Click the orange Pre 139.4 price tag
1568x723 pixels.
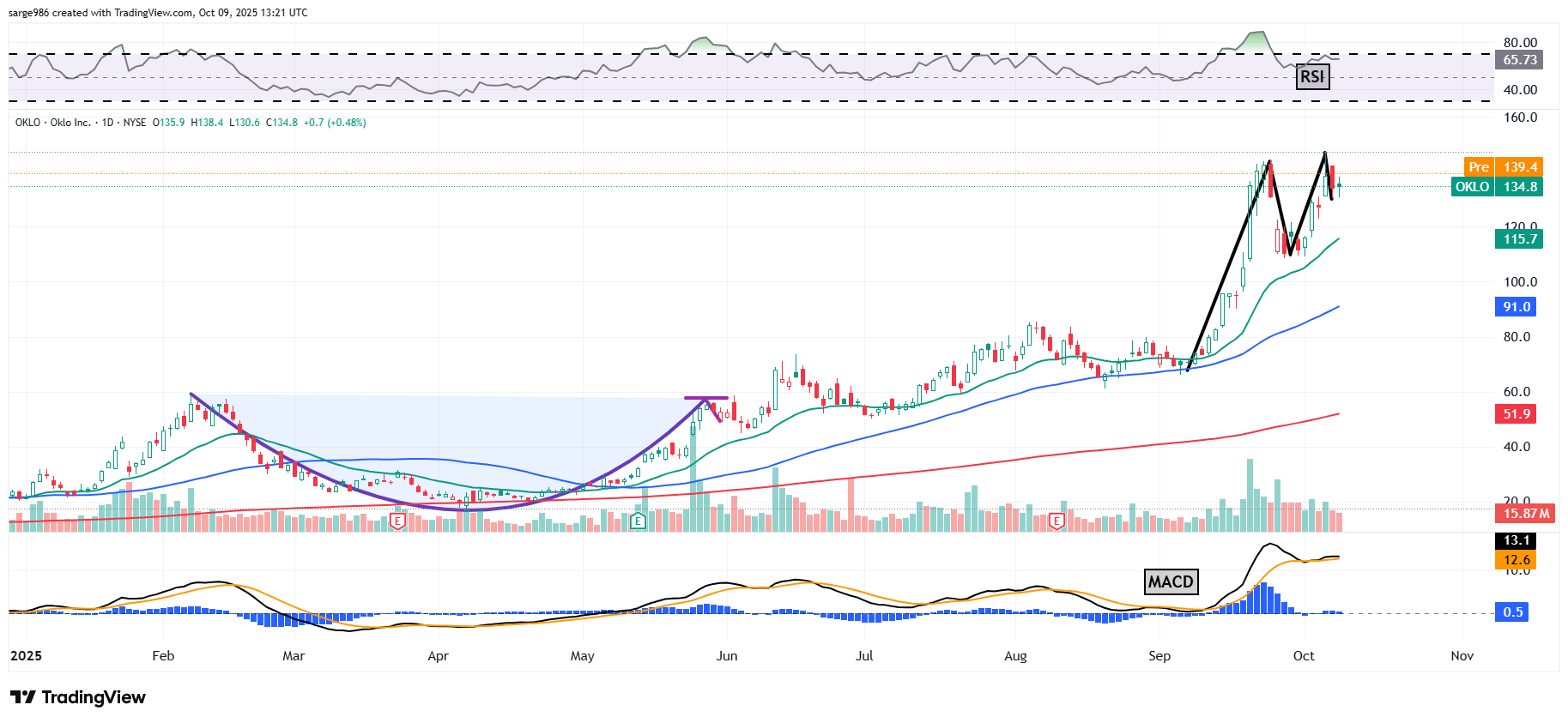tap(1503, 167)
